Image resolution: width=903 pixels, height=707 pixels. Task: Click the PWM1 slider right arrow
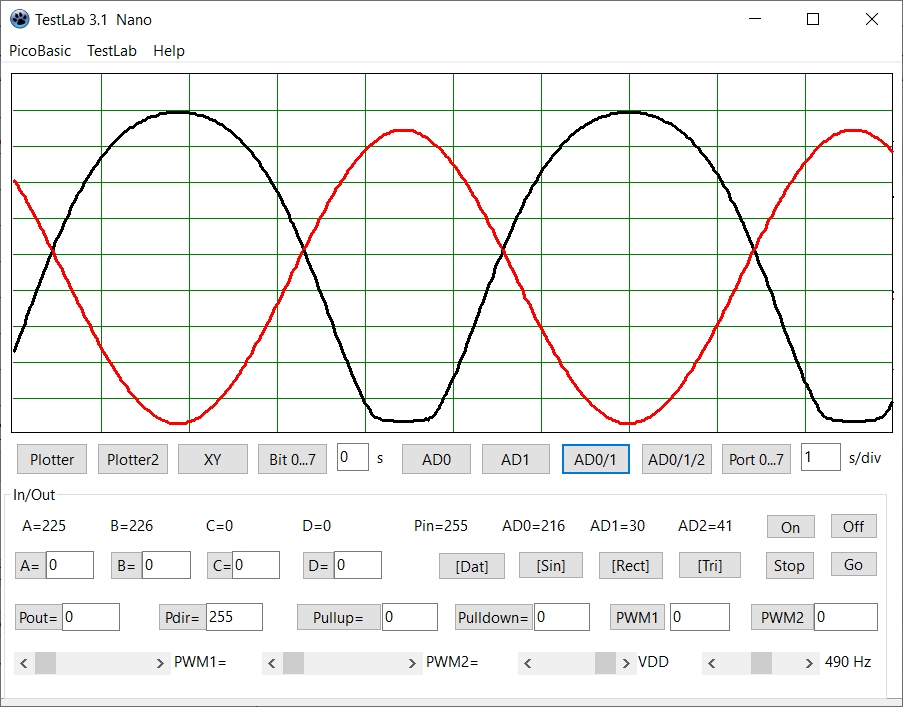(161, 662)
